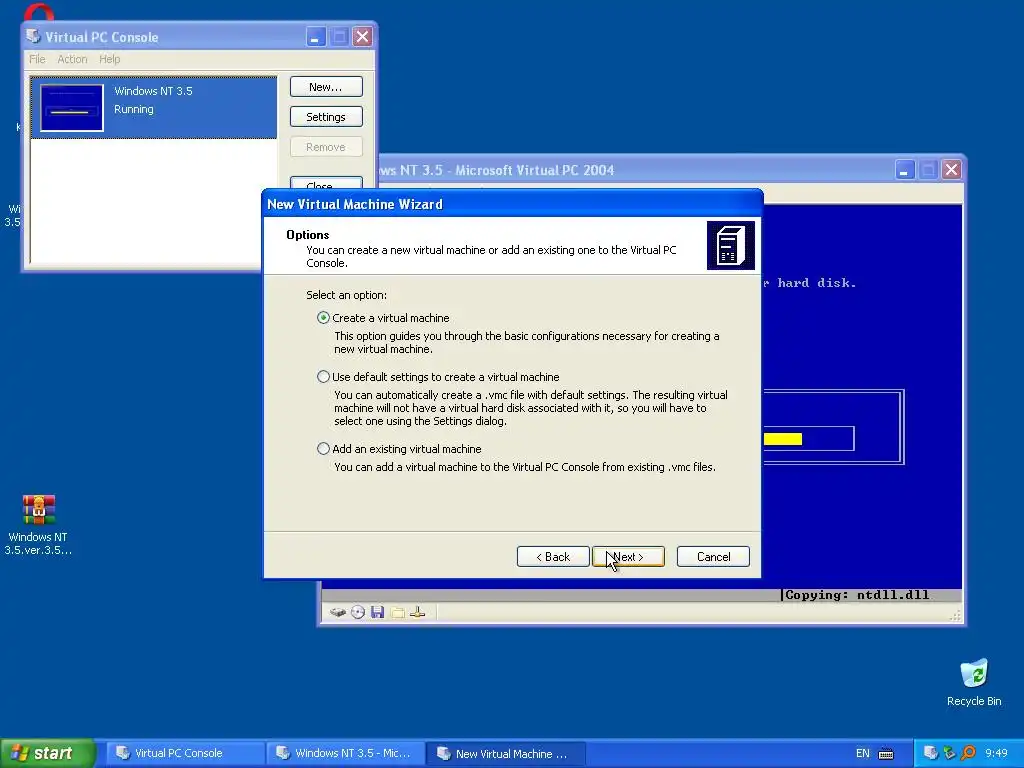The width and height of the screenshot is (1024, 768).
Task: Click the partially hidden Close button in Console
Action: tap(326, 184)
